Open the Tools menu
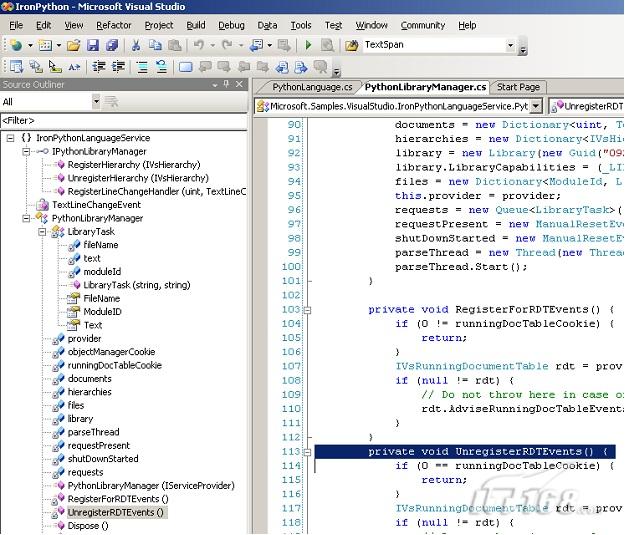The height and width of the screenshot is (535, 625). click(x=301, y=26)
